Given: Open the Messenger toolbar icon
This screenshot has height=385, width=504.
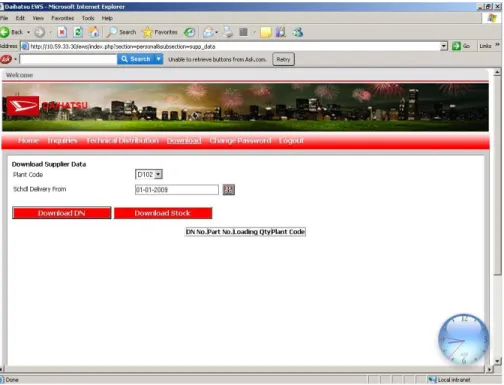Looking at the screenshot, I should pos(298,32).
